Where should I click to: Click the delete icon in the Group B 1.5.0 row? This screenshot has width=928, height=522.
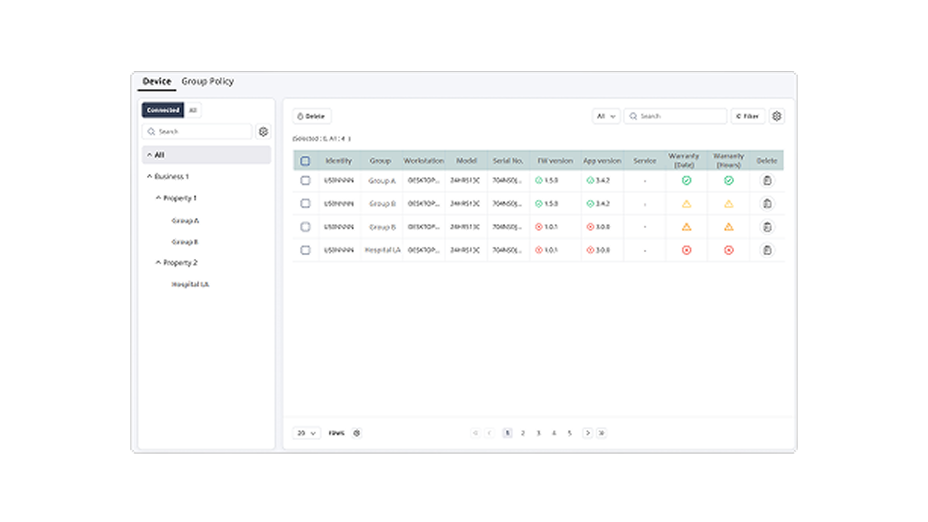coord(767,204)
